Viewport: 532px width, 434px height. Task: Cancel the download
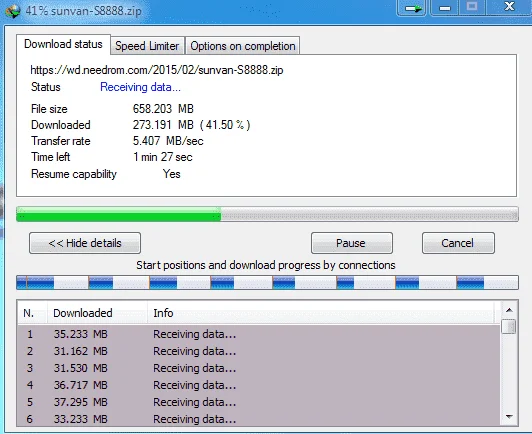click(458, 243)
